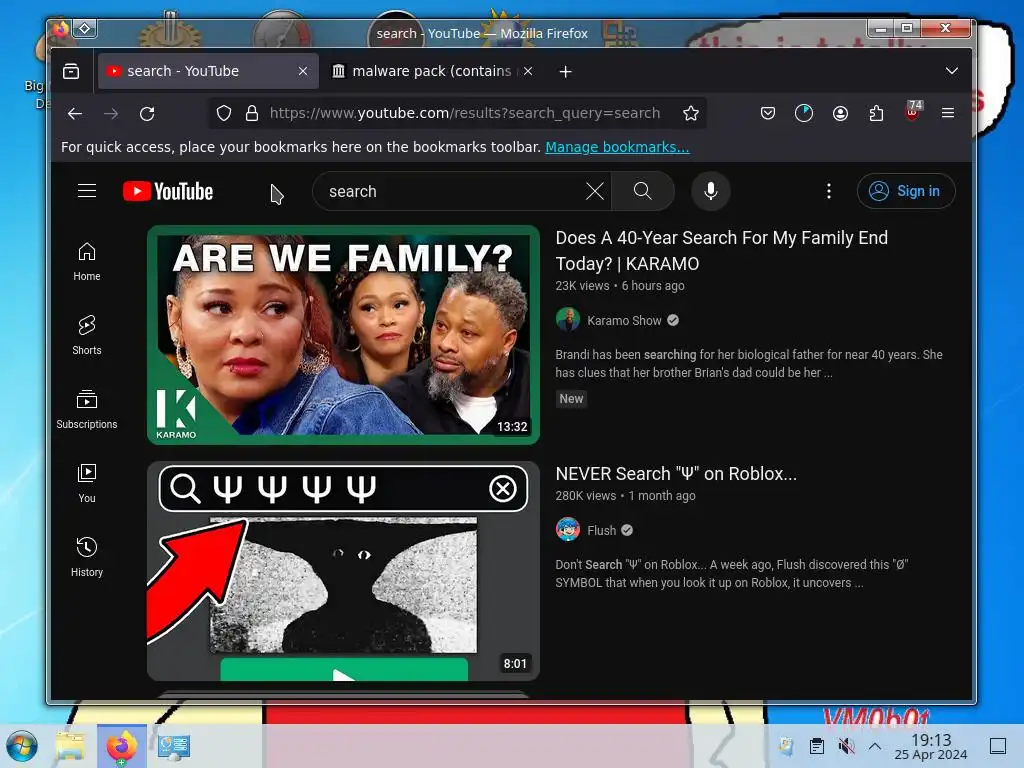Open YouTube settings three-dot menu
Screen dimensions: 1024x768
coord(829,191)
